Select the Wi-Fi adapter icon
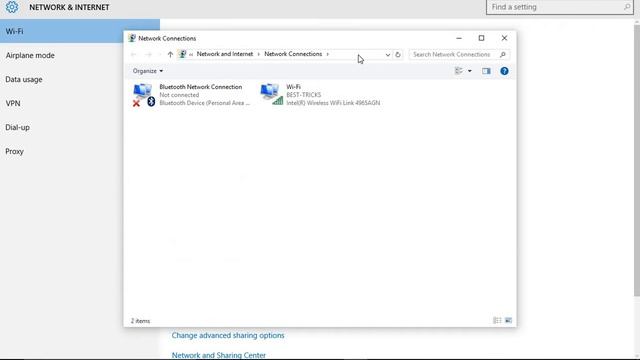Image resolution: width=640 pixels, height=360 pixels. tap(271, 94)
